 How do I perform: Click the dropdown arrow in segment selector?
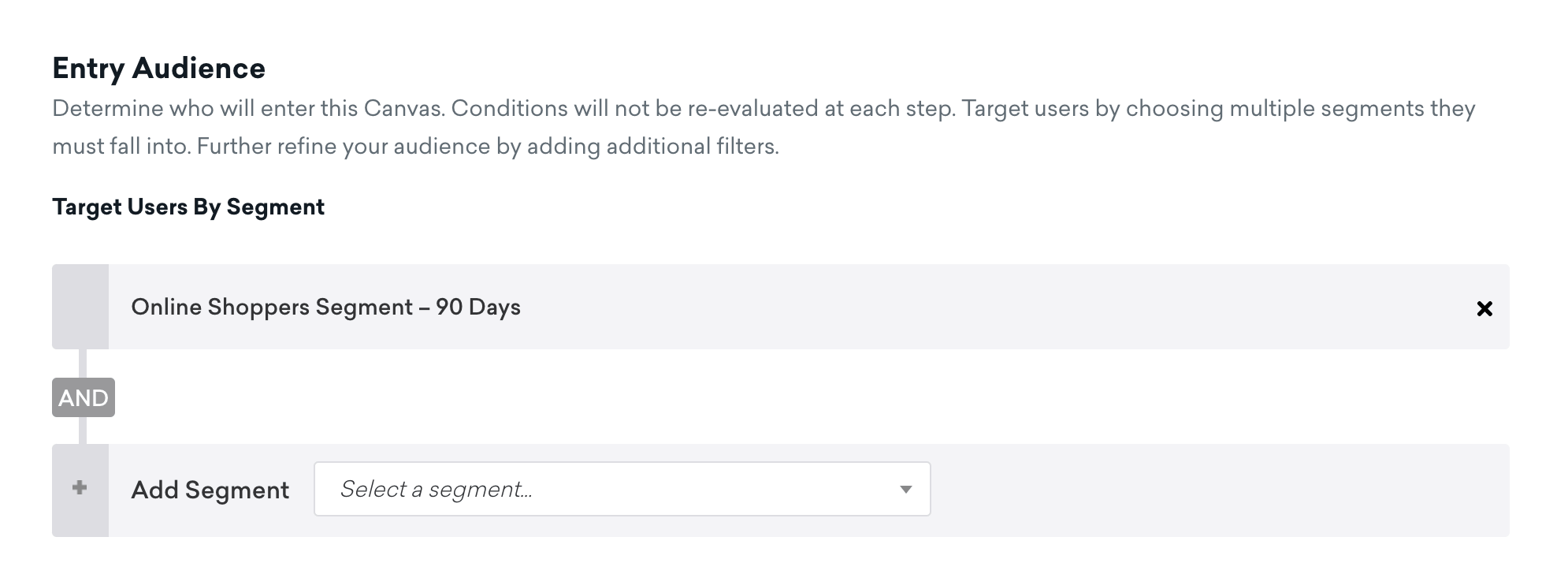coord(905,490)
